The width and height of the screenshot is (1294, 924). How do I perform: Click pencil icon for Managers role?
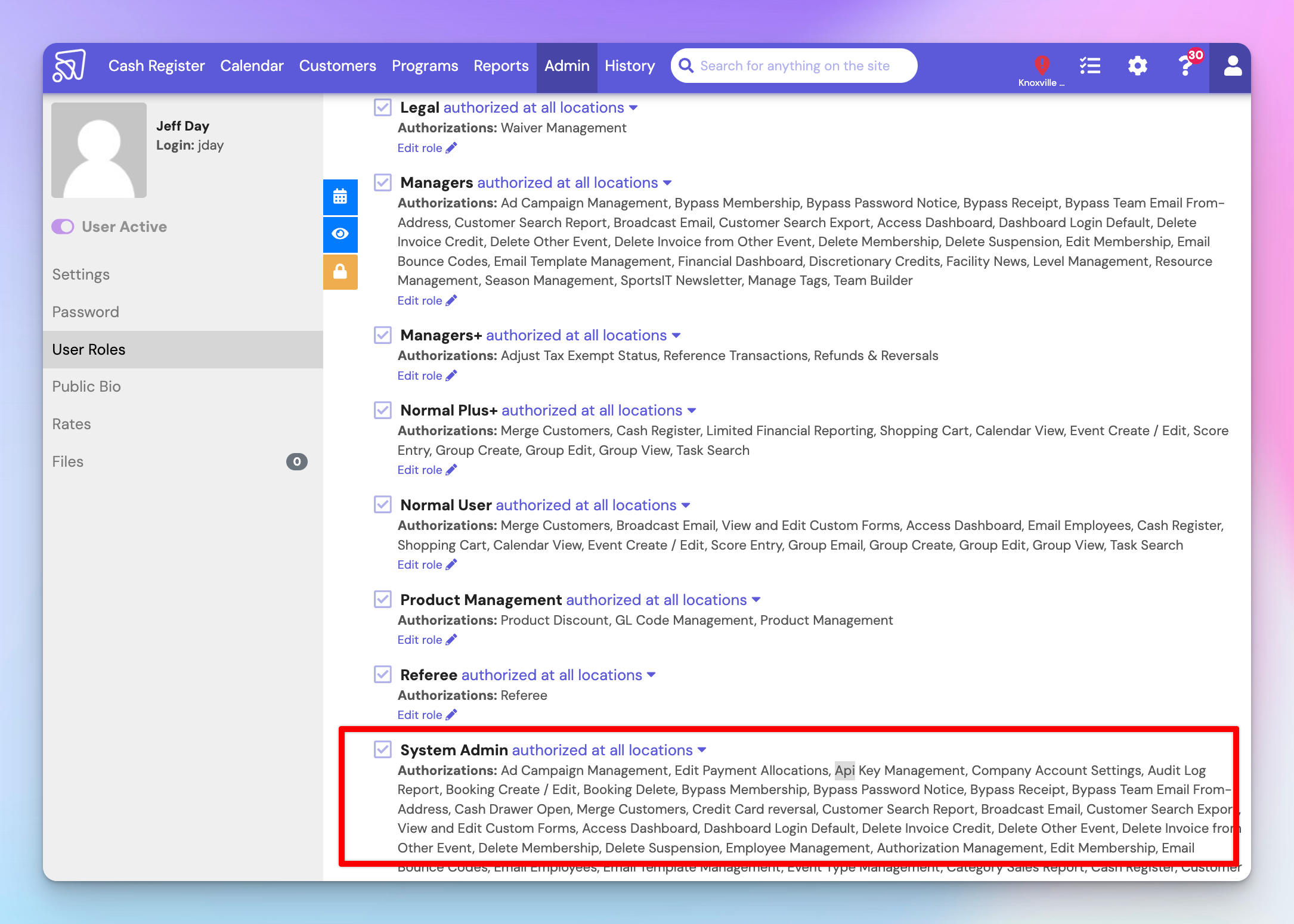[x=451, y=300]
